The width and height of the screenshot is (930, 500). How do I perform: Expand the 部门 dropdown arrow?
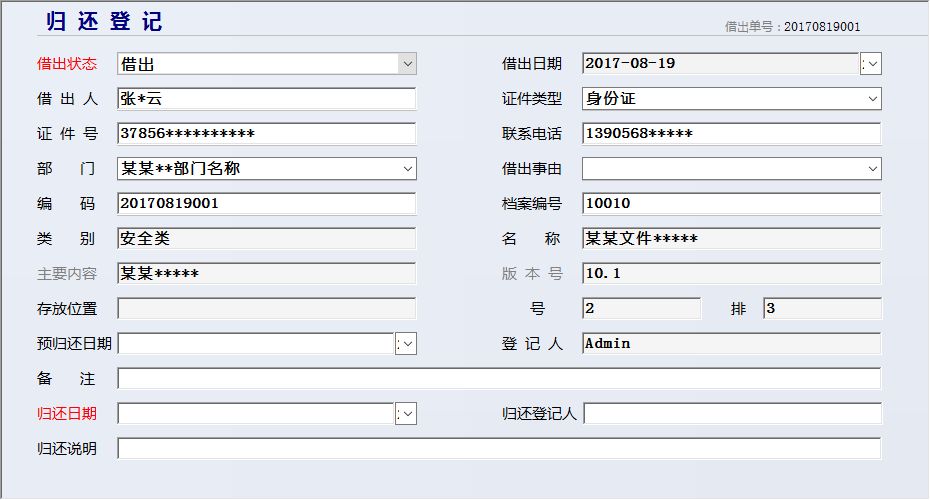tap(407, 168)
